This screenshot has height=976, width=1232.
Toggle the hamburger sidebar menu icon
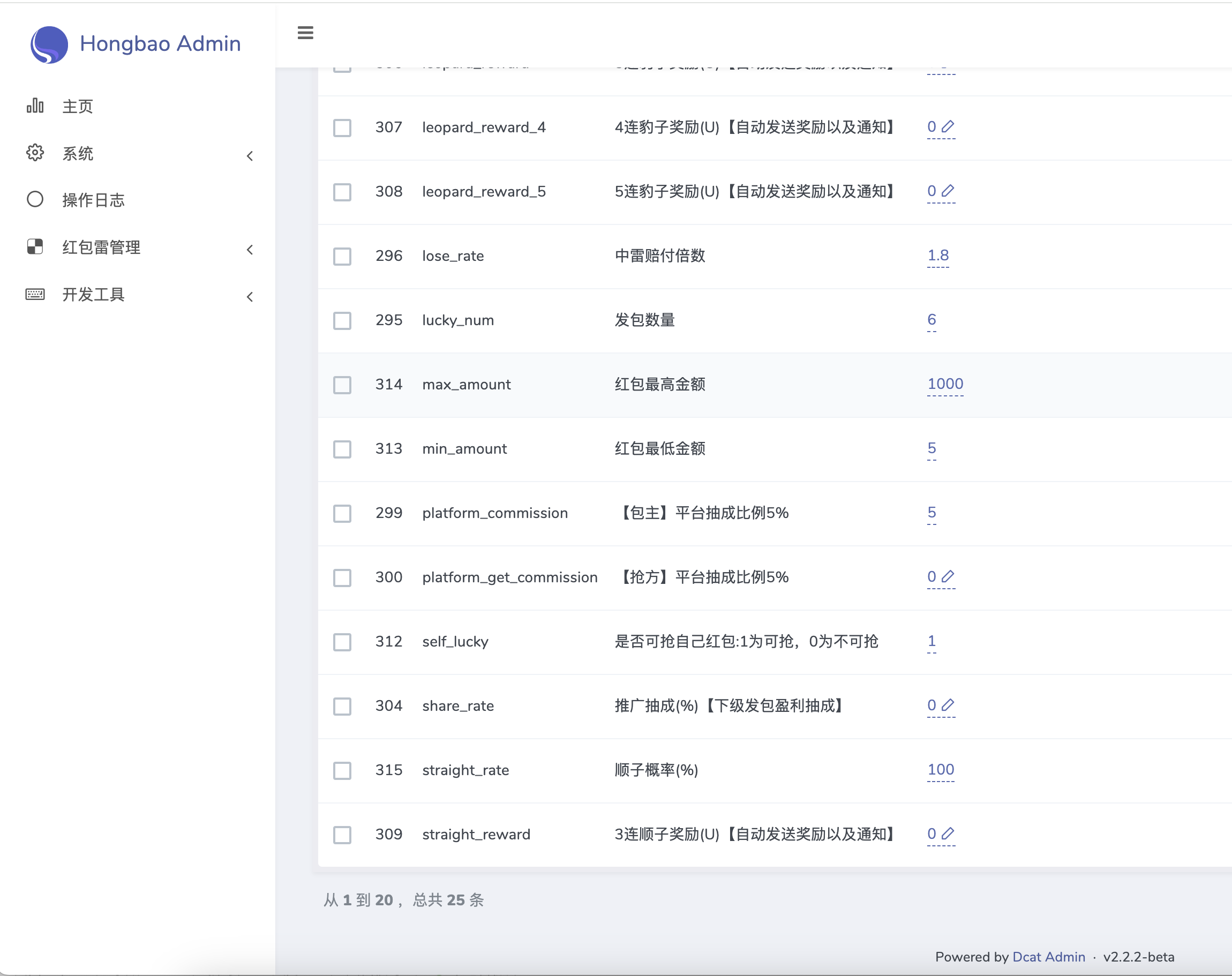305,33
